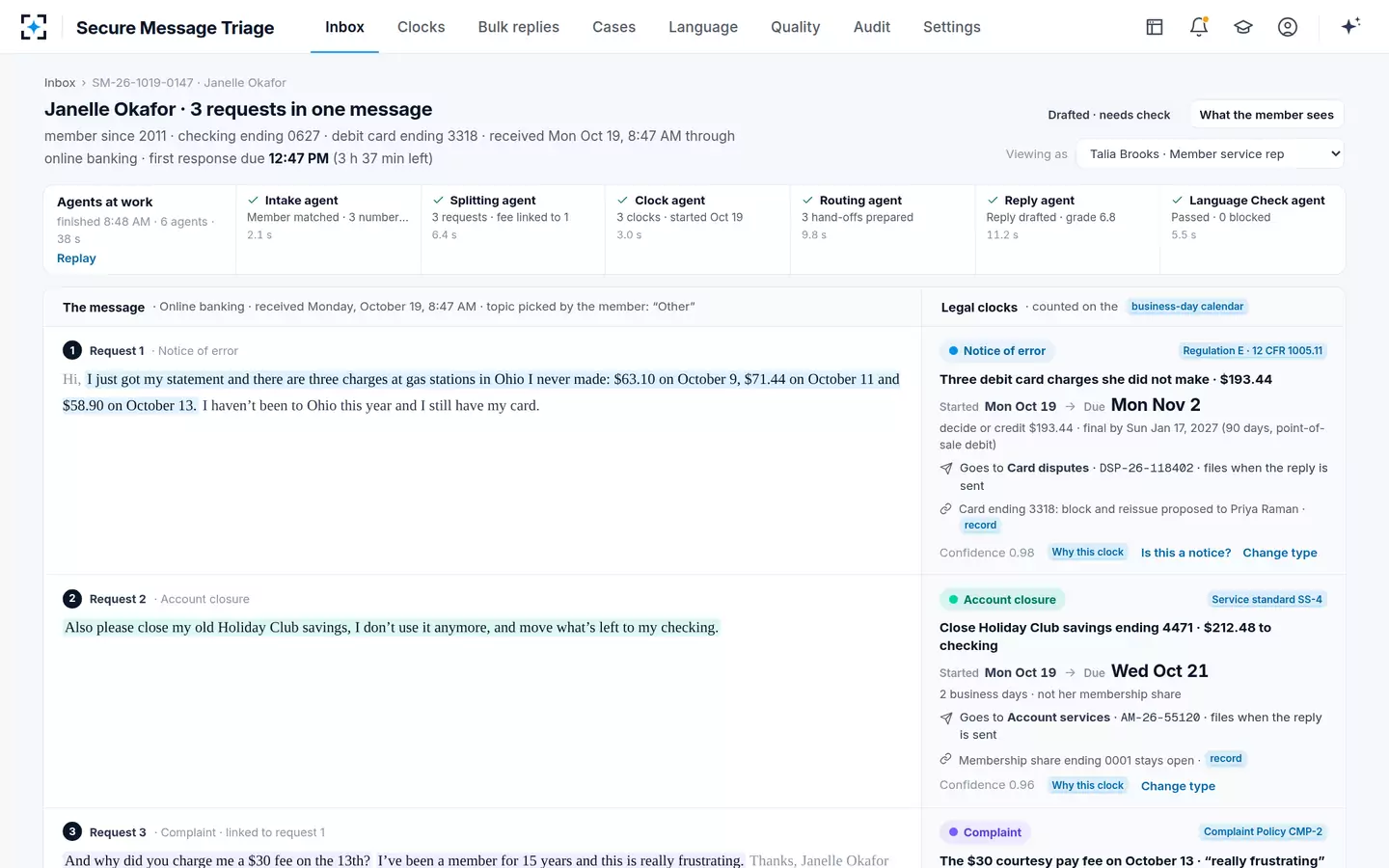The image size is (1389, 868).
Task: Click the Splitting agent checkmark icon
Action: pyautogui.click(x=439, y=201)
